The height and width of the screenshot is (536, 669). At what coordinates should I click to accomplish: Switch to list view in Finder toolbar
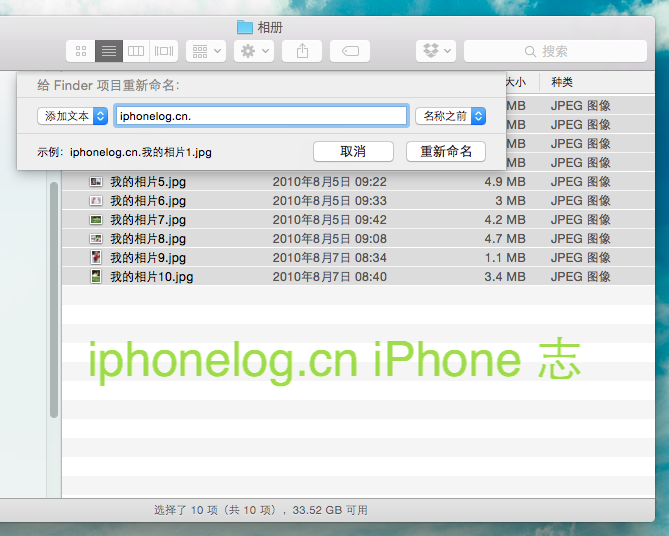(109, 51)
